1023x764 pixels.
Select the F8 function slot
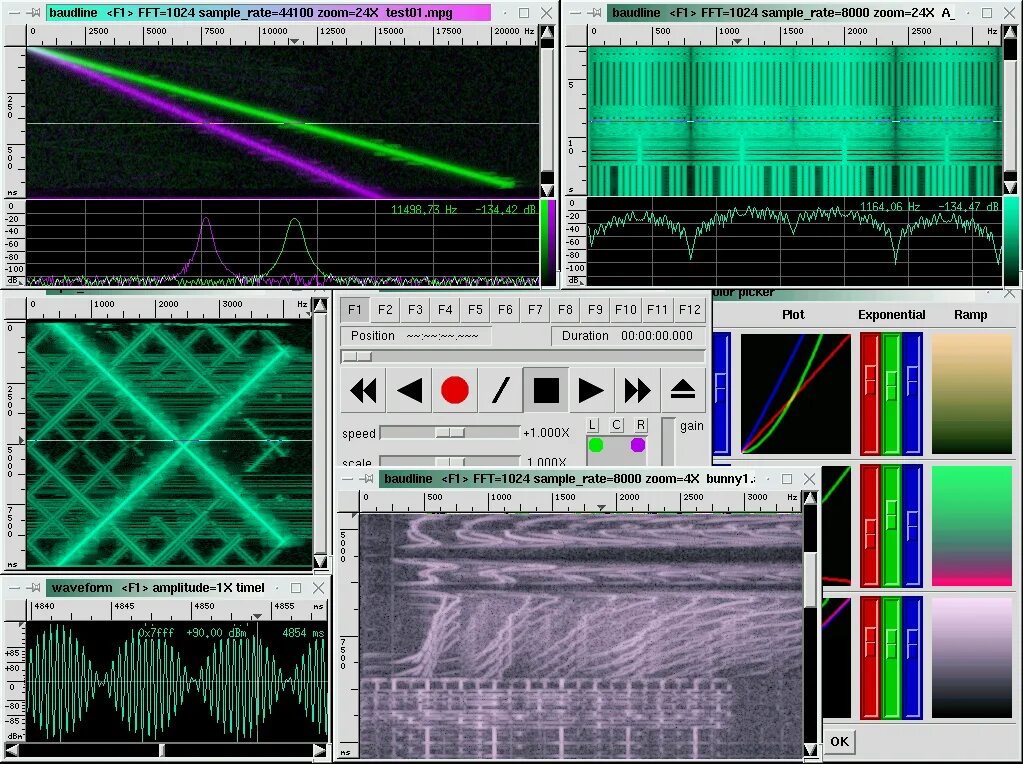(565, 309)
